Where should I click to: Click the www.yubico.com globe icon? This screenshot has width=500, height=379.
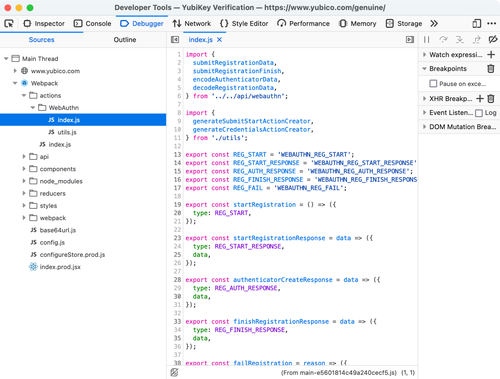click(24, 71)
